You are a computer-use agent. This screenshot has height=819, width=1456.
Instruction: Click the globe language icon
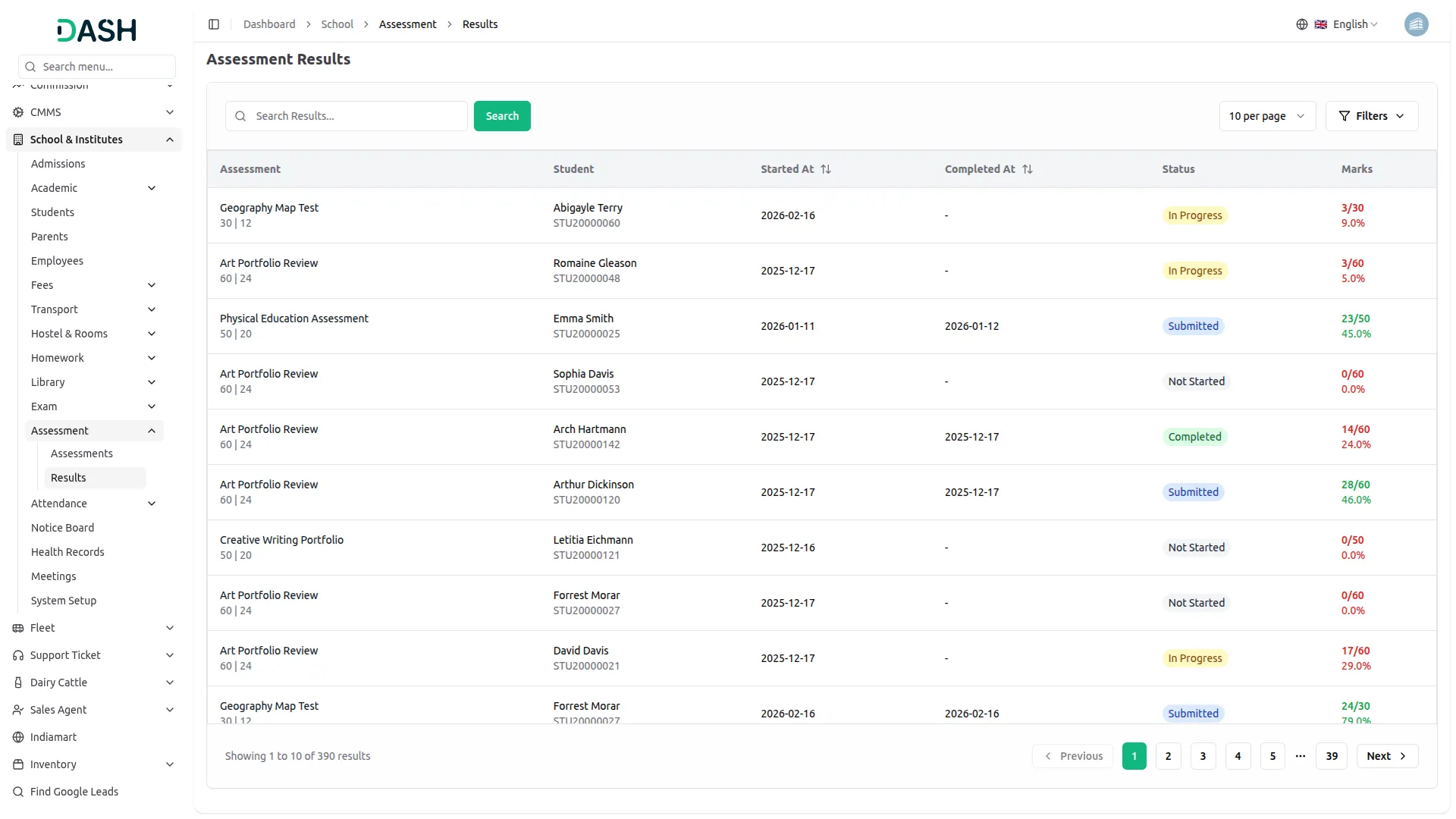pyautogui.click(x=1302, y=24)
